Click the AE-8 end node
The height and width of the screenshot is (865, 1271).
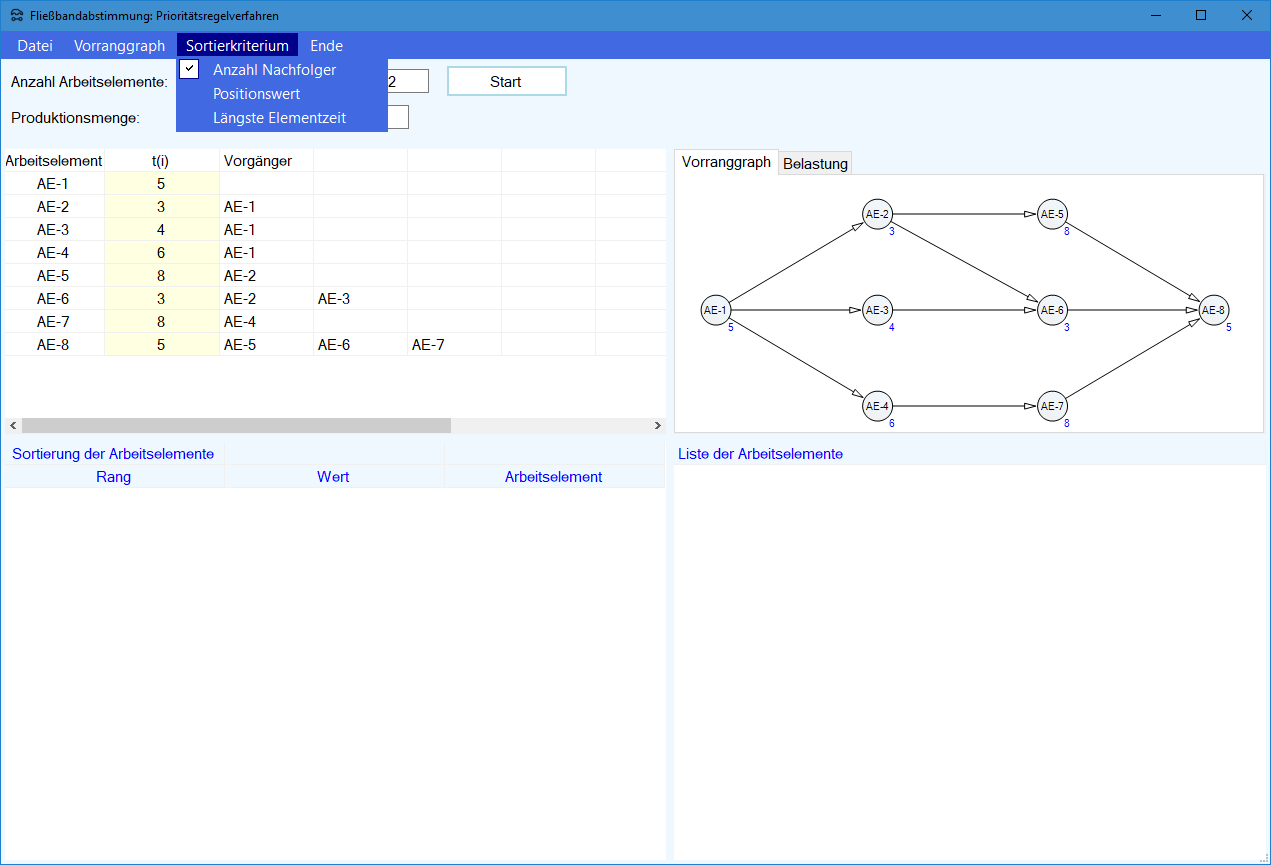[1213, 310]
